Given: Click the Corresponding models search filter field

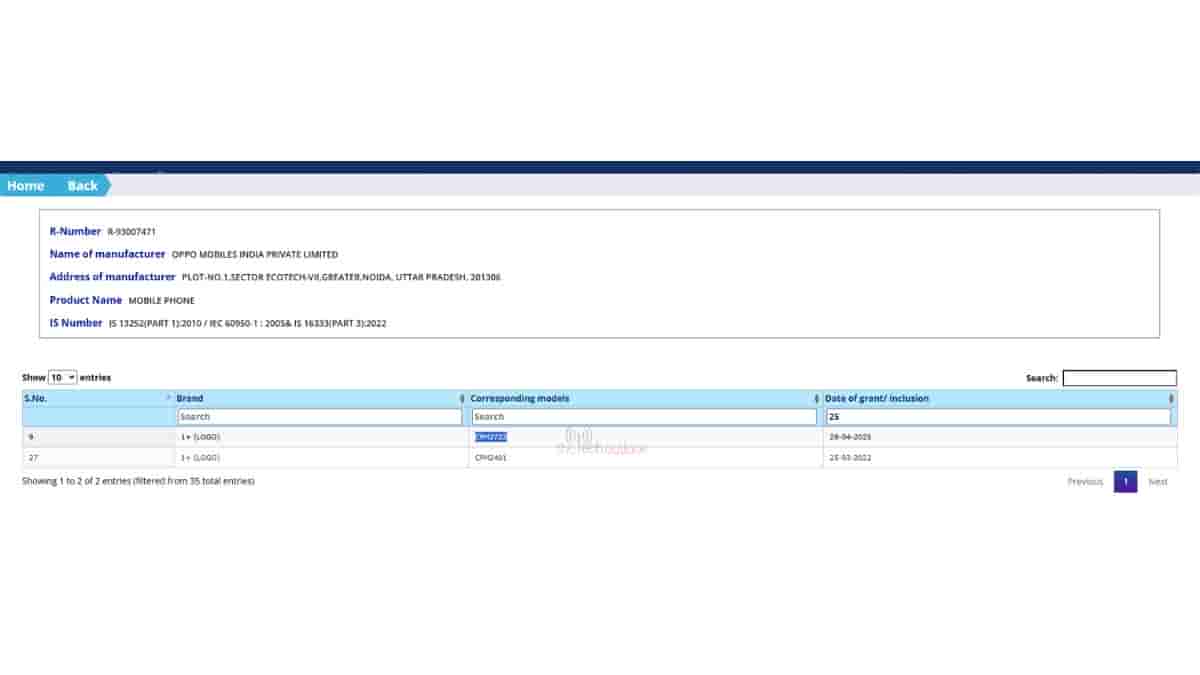Looking at the screenshot, I should click(644, 417).
